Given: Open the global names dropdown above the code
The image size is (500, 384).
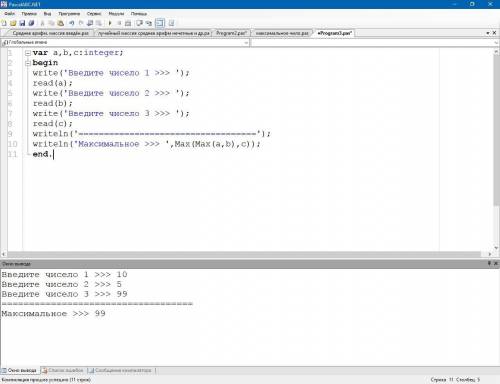Looking at the screenshot, I should click(x=125, y=43).
